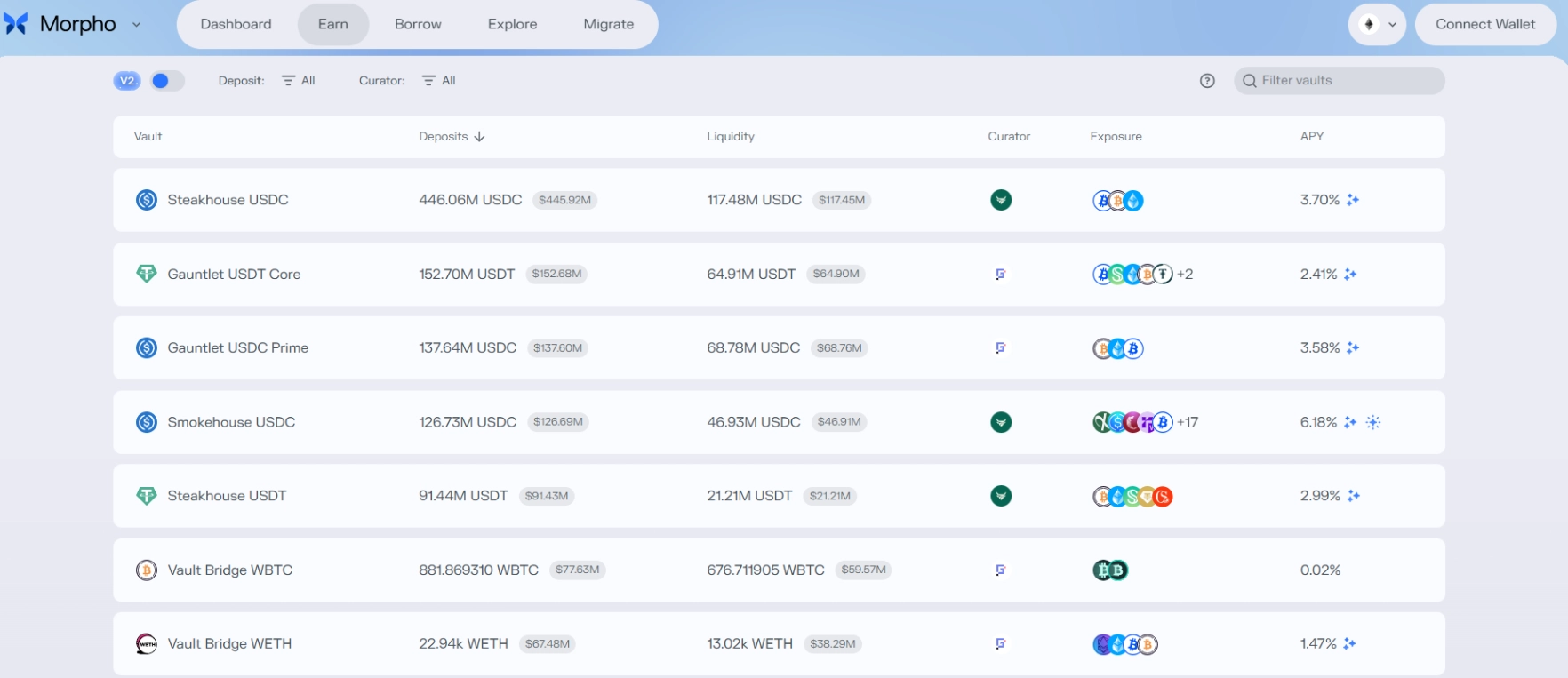Open the Dashboard tab
1568x678 pixels.
(x=236, y=24)
